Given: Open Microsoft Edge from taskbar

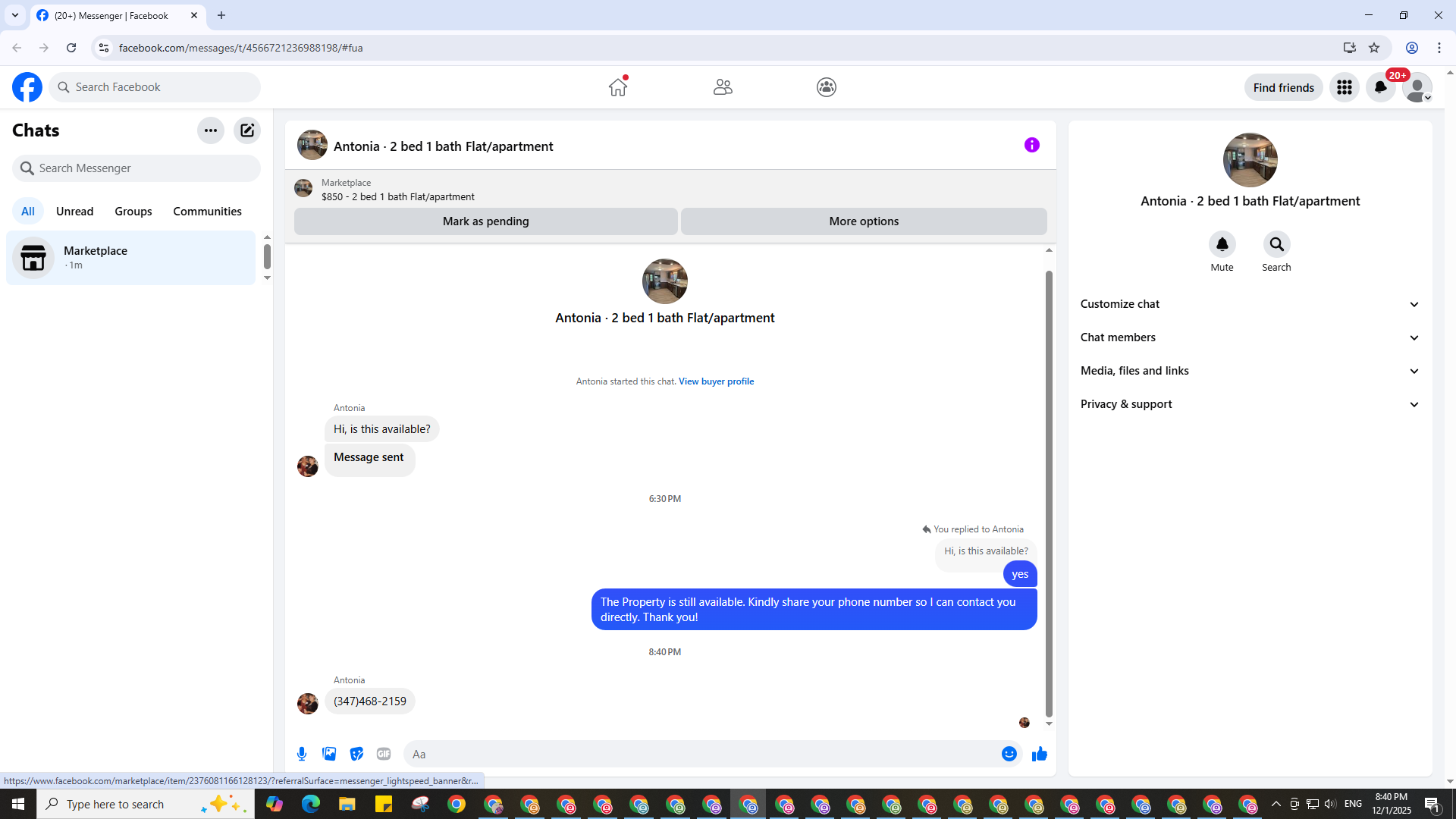Looking at the screenshot, I should pos(311,804).
